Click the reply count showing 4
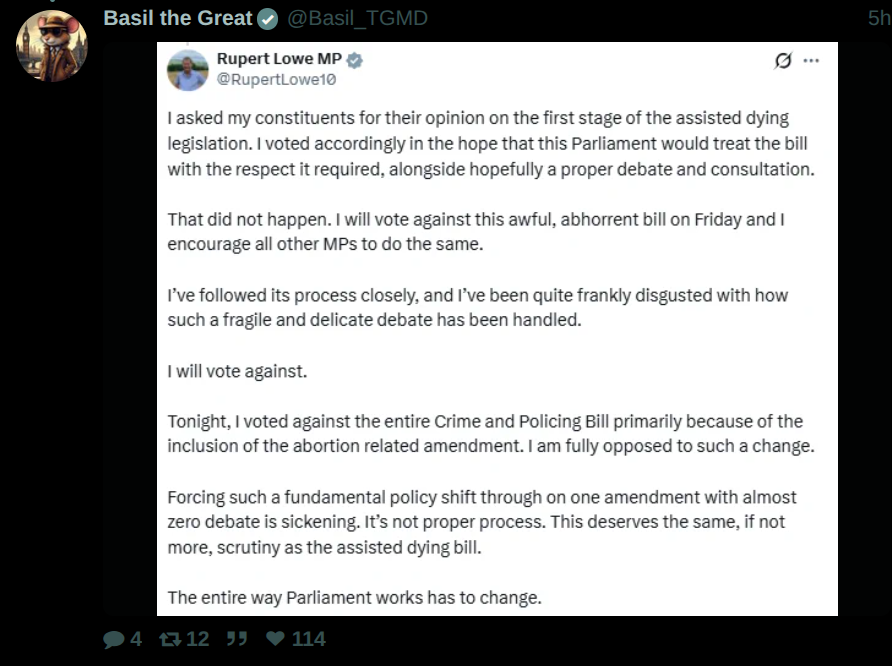 [x=136, y=639]
